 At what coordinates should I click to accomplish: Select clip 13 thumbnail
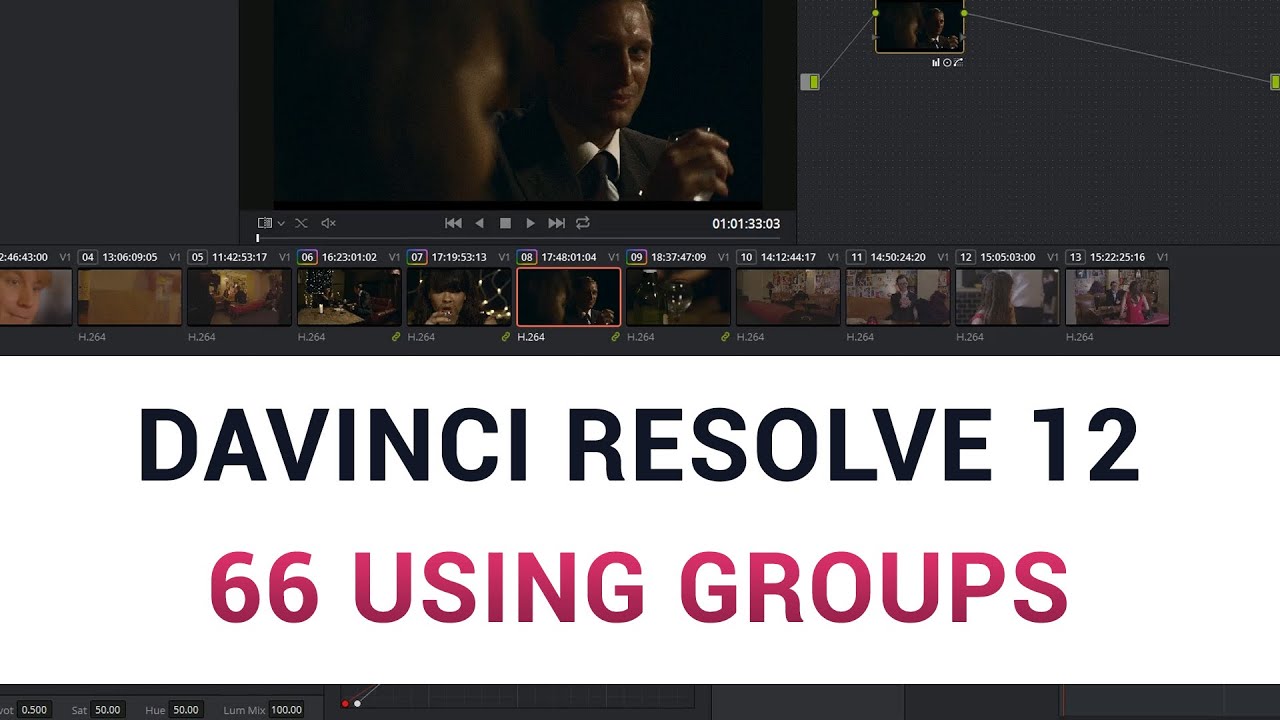(1117, 297)
